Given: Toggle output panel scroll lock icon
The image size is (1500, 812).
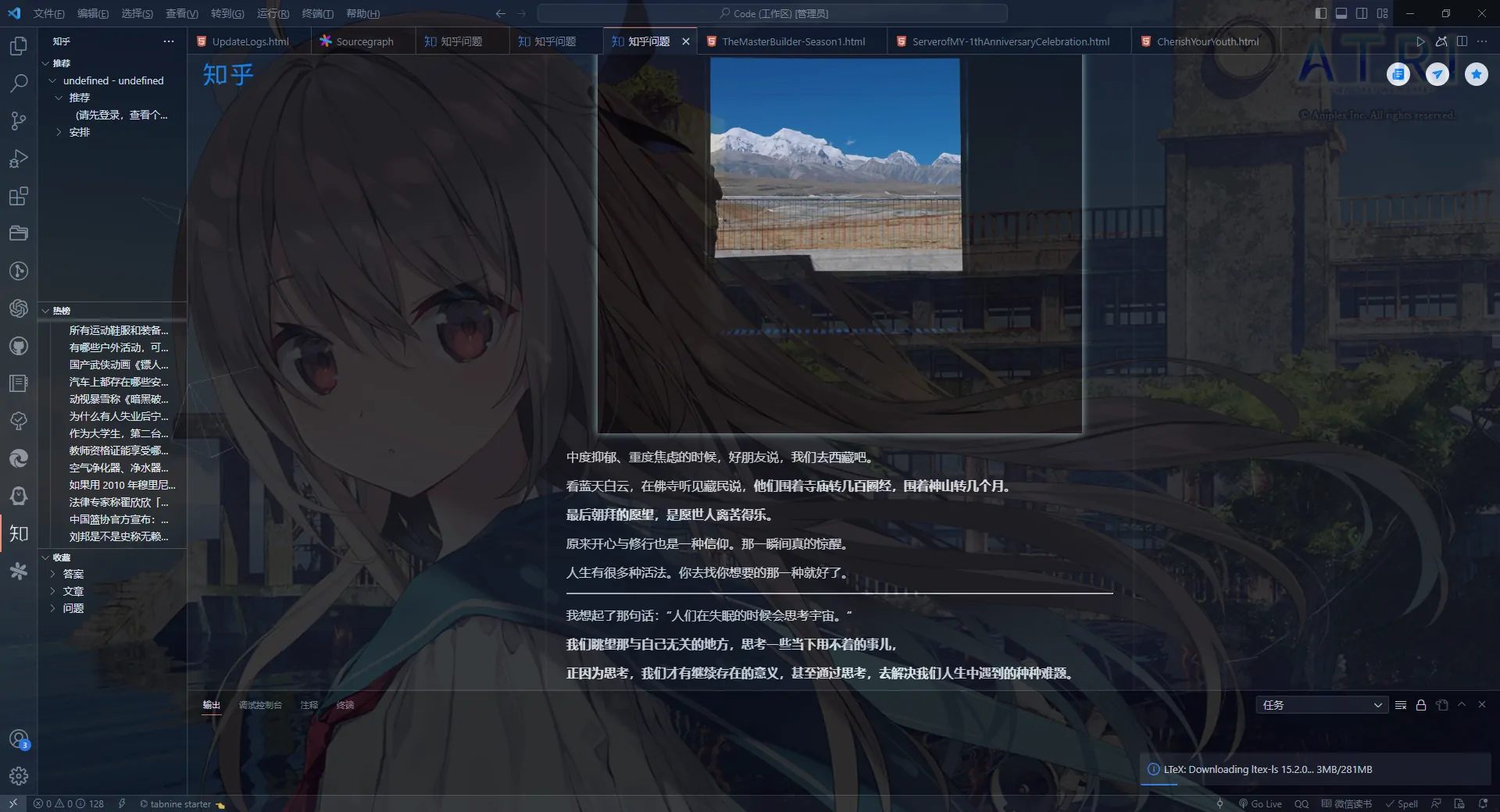Looking at the screenshot, I should pos(1421,705).
